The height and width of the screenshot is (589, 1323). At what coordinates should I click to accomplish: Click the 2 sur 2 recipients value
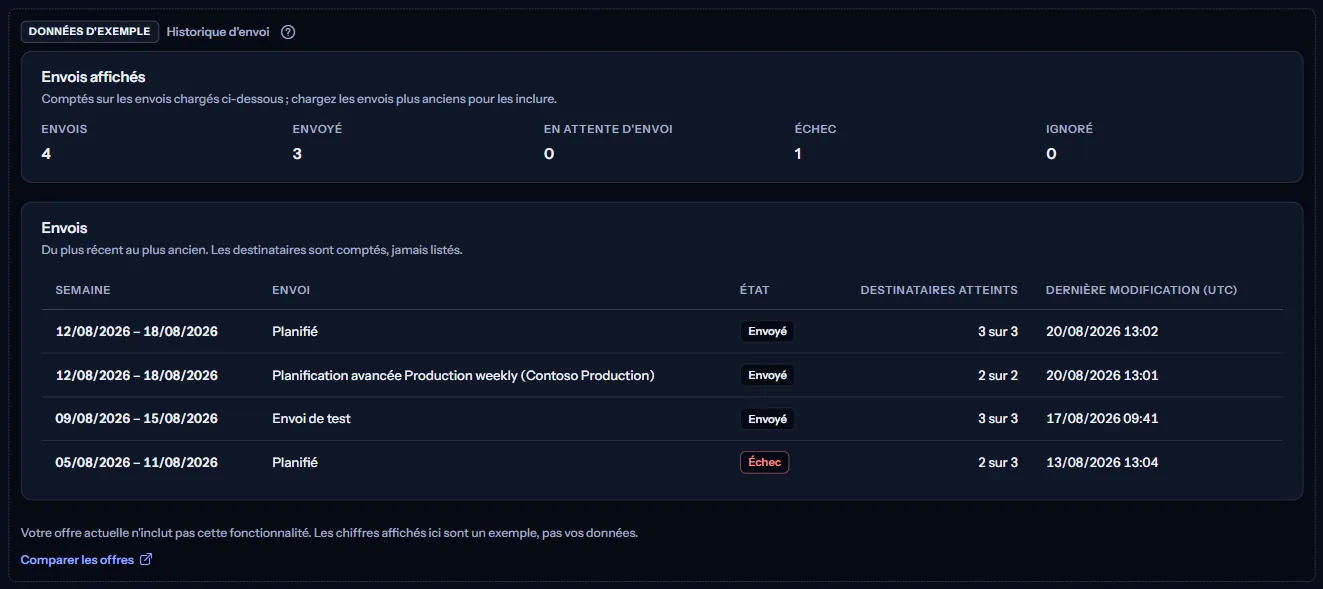click(x=998, y=375)
